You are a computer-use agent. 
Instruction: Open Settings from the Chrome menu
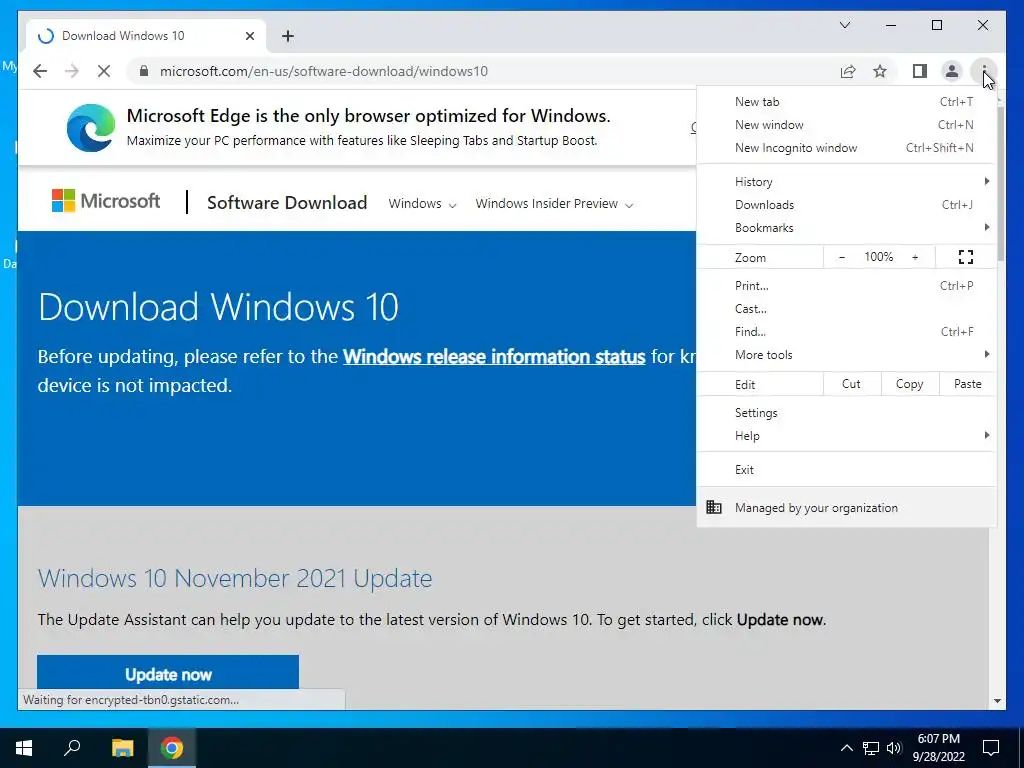click(x=846, y=413)
